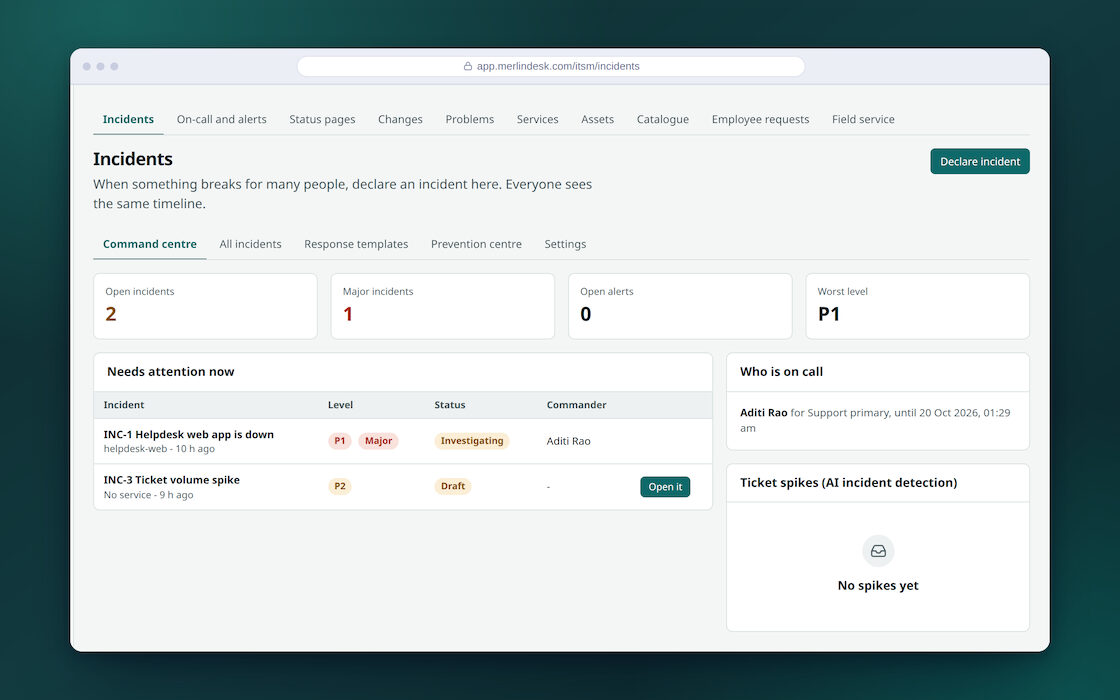Click the P2 badge on INC-3
This screenshot has width=1120, height=700.
pos(339,486)
